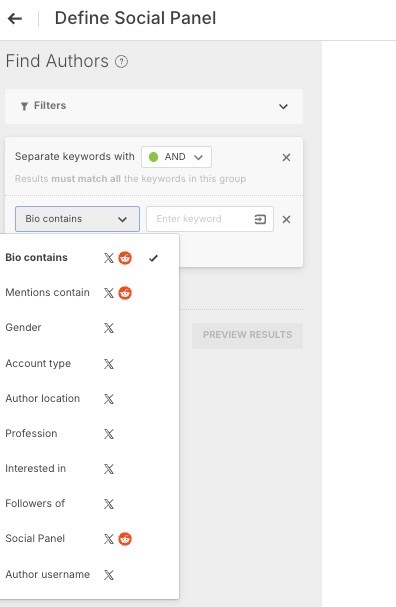Click Reddit icon beside Bio contains

tap(125, 258)
